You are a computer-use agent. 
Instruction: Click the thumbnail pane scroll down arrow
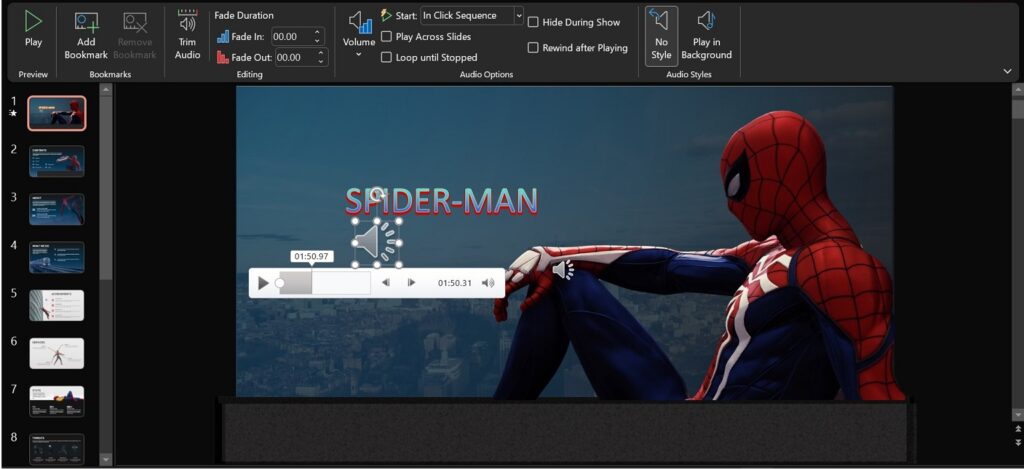(x=105, y=460)
